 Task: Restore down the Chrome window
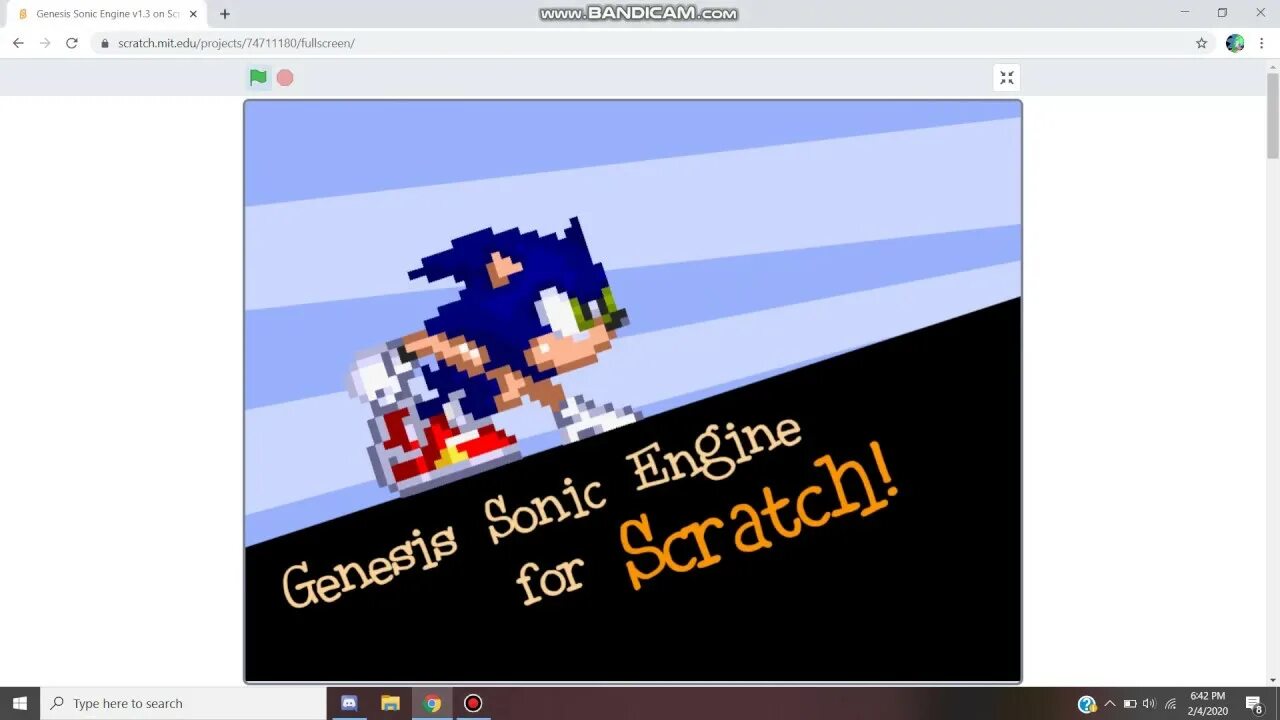1222,12
